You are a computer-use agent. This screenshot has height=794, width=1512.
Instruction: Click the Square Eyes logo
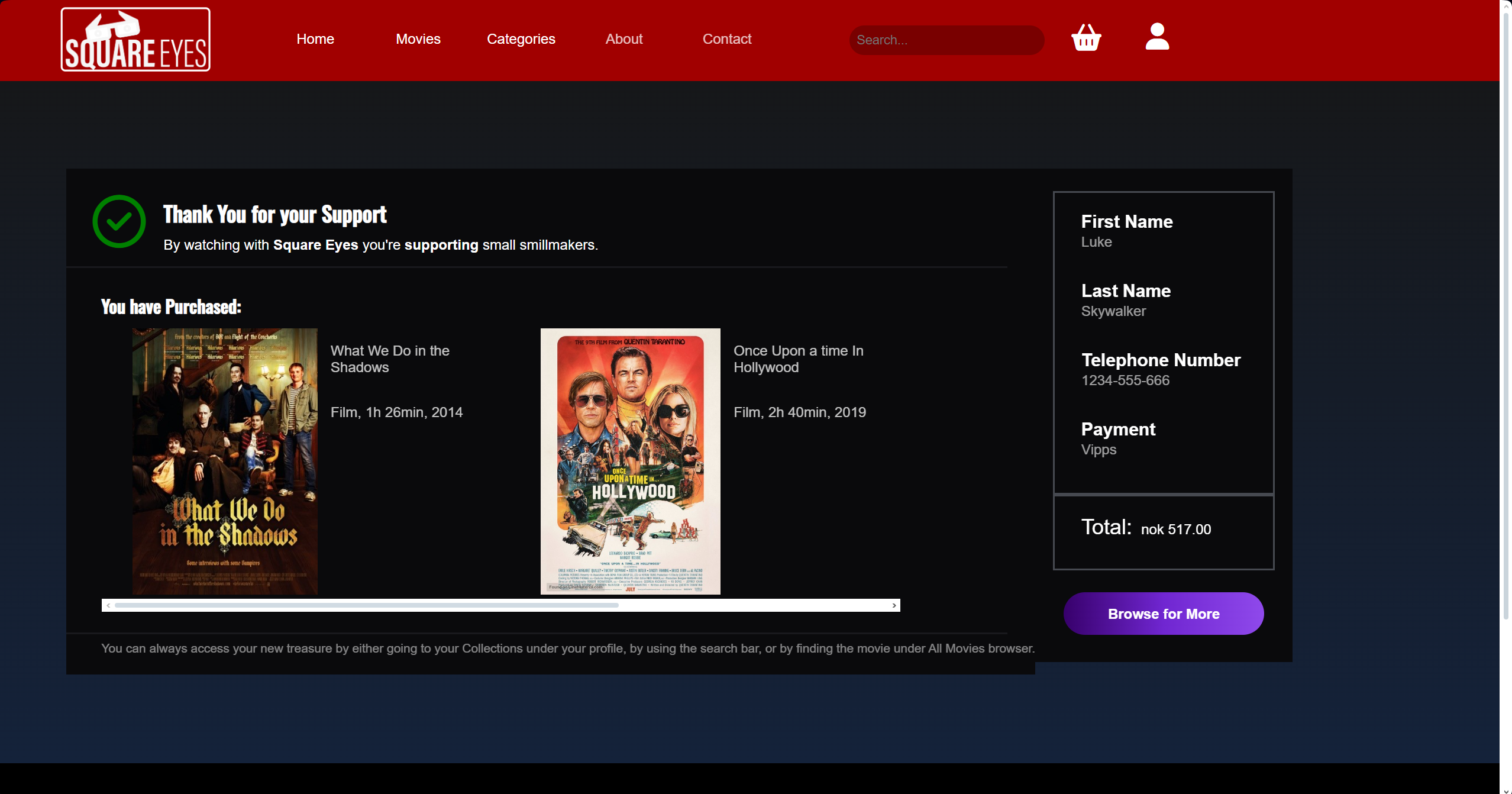coord(135,39)
